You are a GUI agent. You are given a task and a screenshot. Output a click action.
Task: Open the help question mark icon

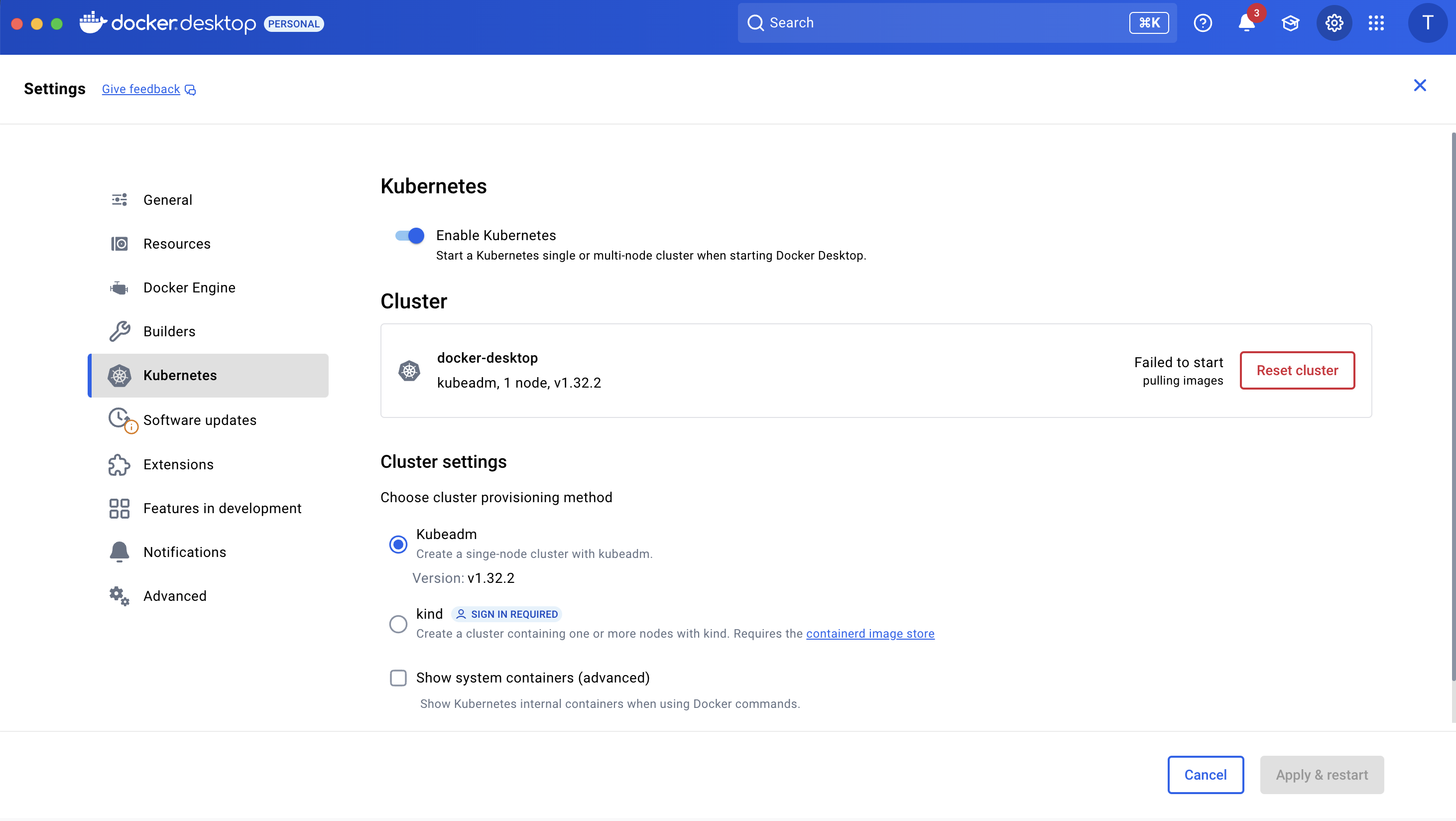point(1202,22)
